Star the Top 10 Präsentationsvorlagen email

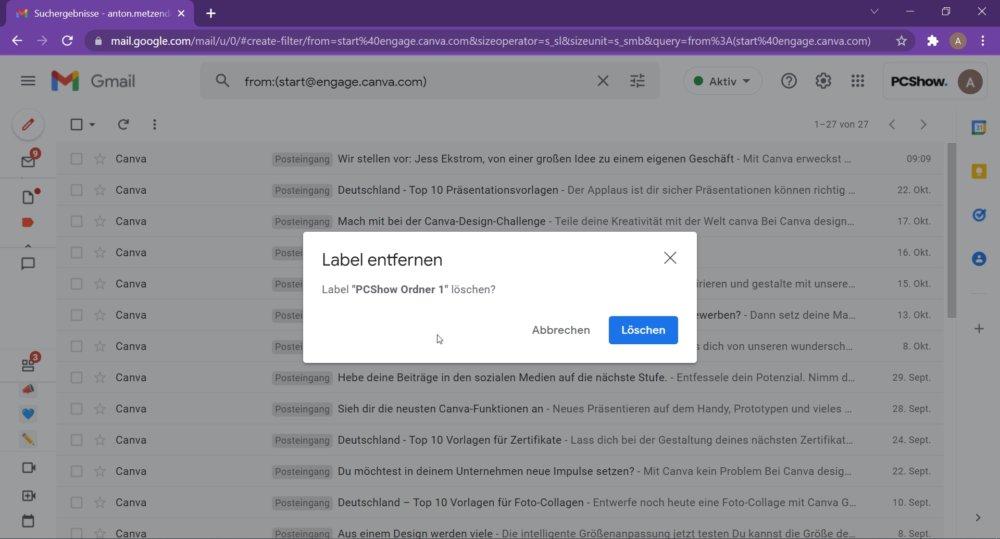pos(99,190)
